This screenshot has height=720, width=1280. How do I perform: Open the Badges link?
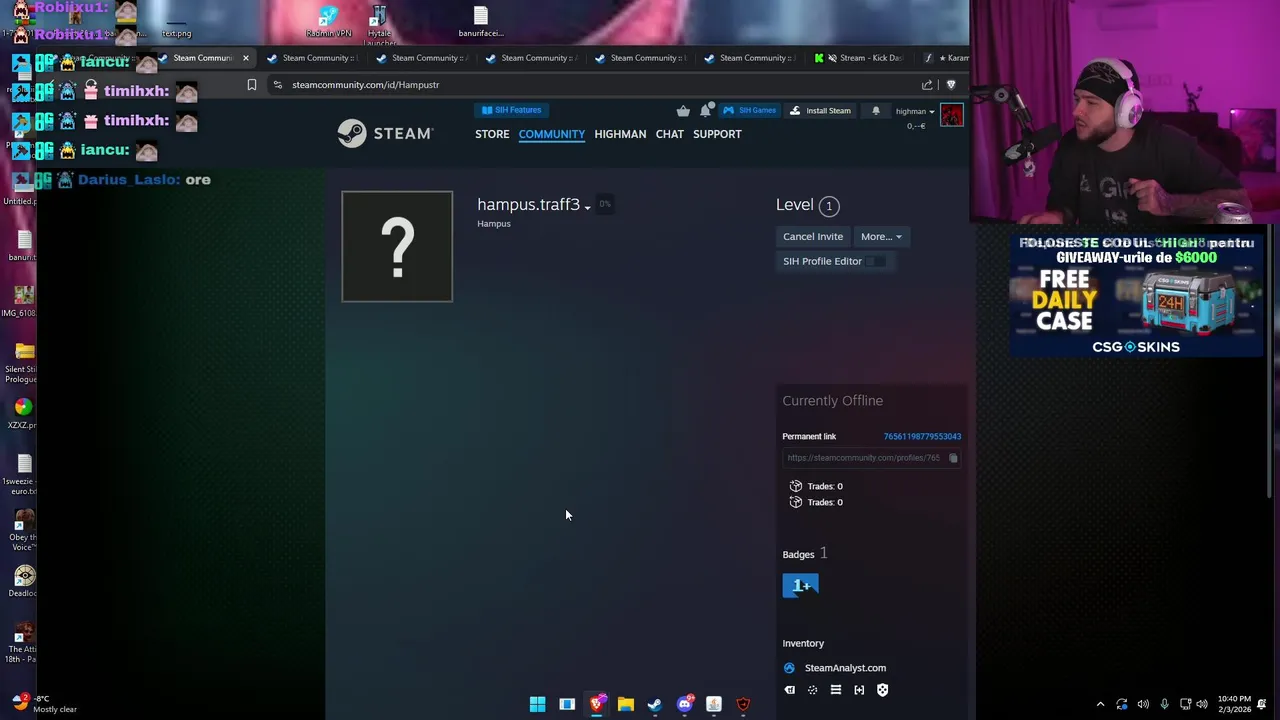[798, 554]
